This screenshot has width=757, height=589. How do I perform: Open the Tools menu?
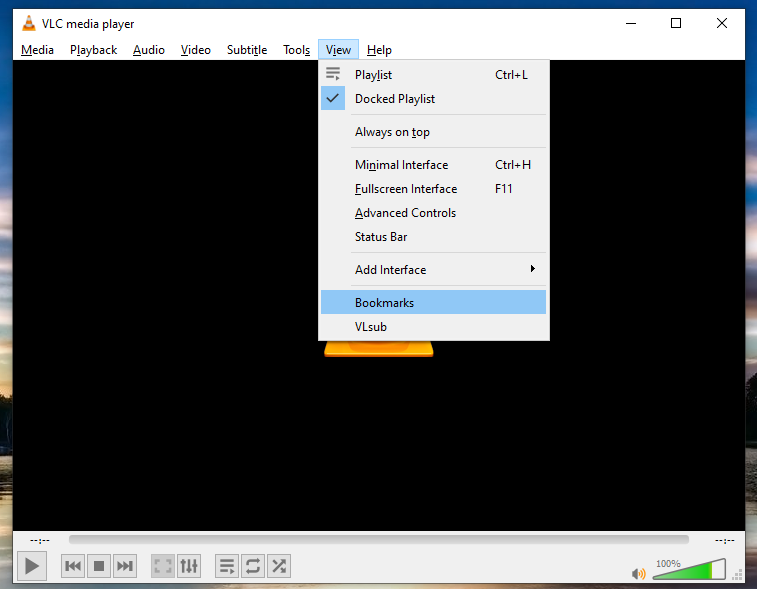(x=296, y=50)
